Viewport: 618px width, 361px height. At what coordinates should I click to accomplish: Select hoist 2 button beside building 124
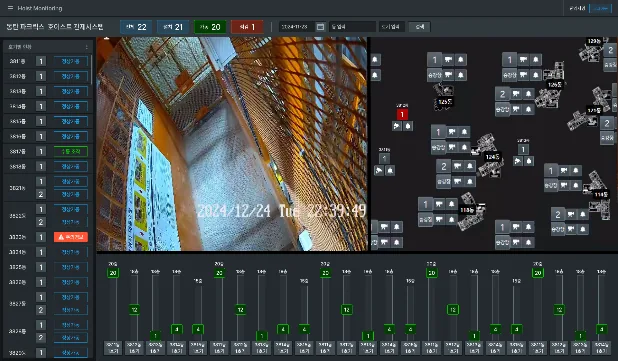coord(444,166)
